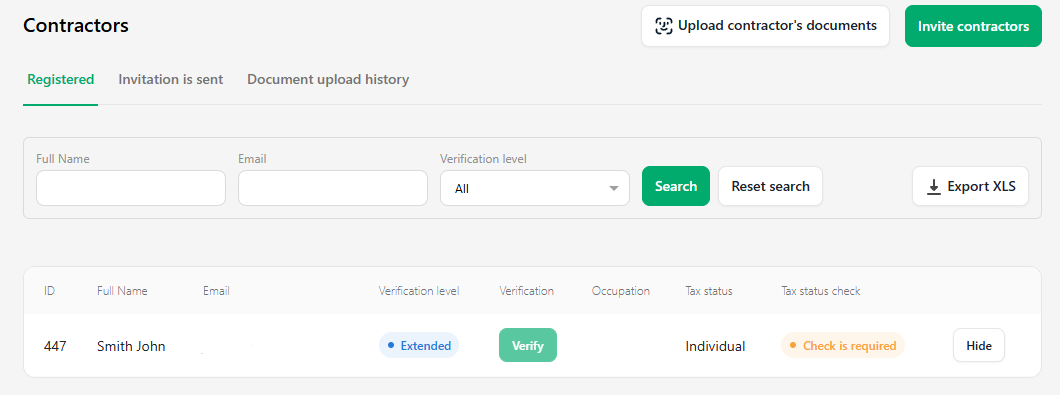Switch to the Registered tab
The width and height of the screenshot is (1060, 395).
pyautogui.click(x=61, y=80)
